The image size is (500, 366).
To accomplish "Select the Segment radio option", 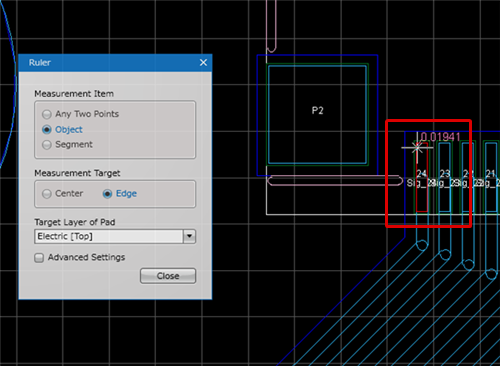I will 67,144.
